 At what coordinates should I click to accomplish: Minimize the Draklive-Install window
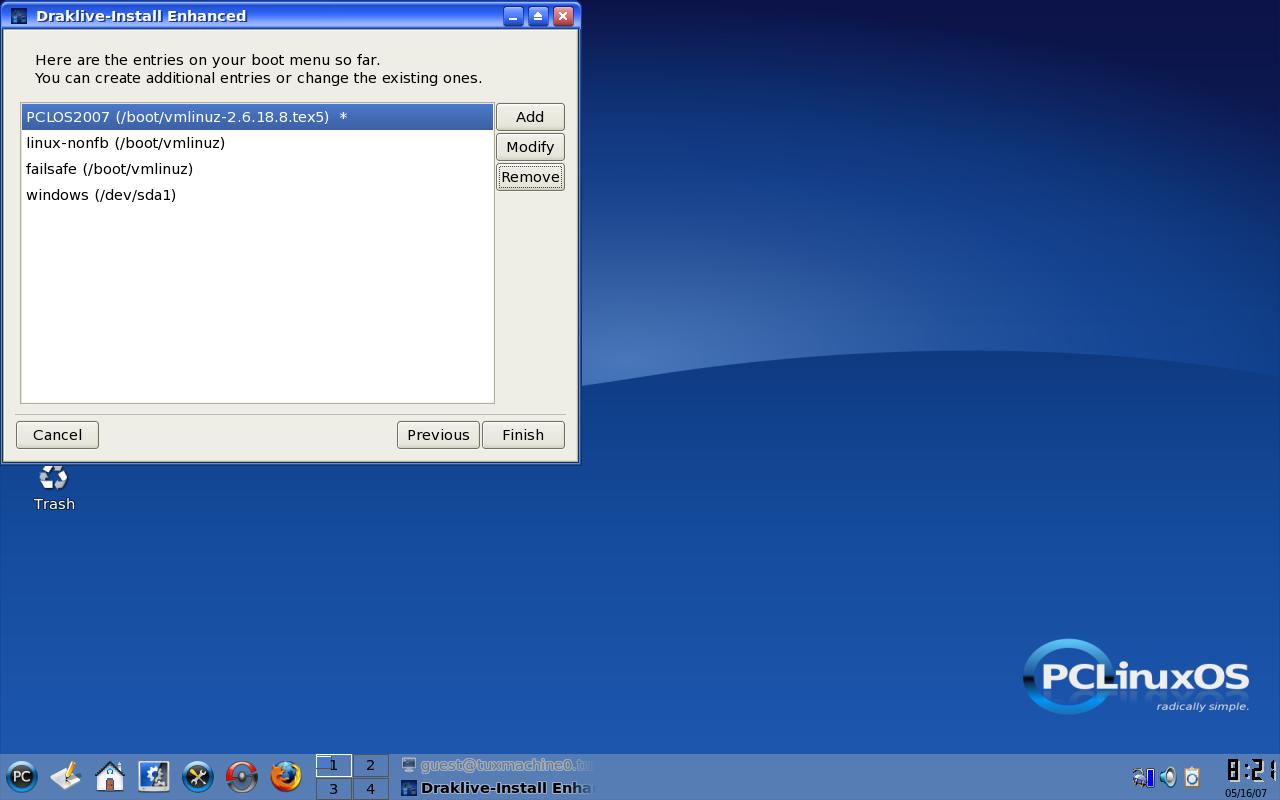(513, 16)
